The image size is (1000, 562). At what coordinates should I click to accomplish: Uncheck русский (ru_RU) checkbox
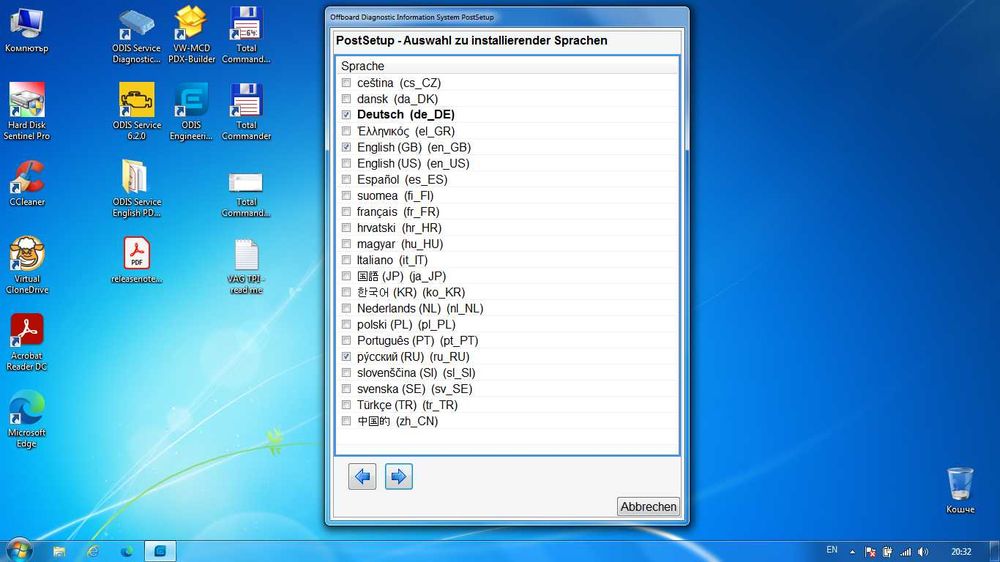[x=346, y=357]
